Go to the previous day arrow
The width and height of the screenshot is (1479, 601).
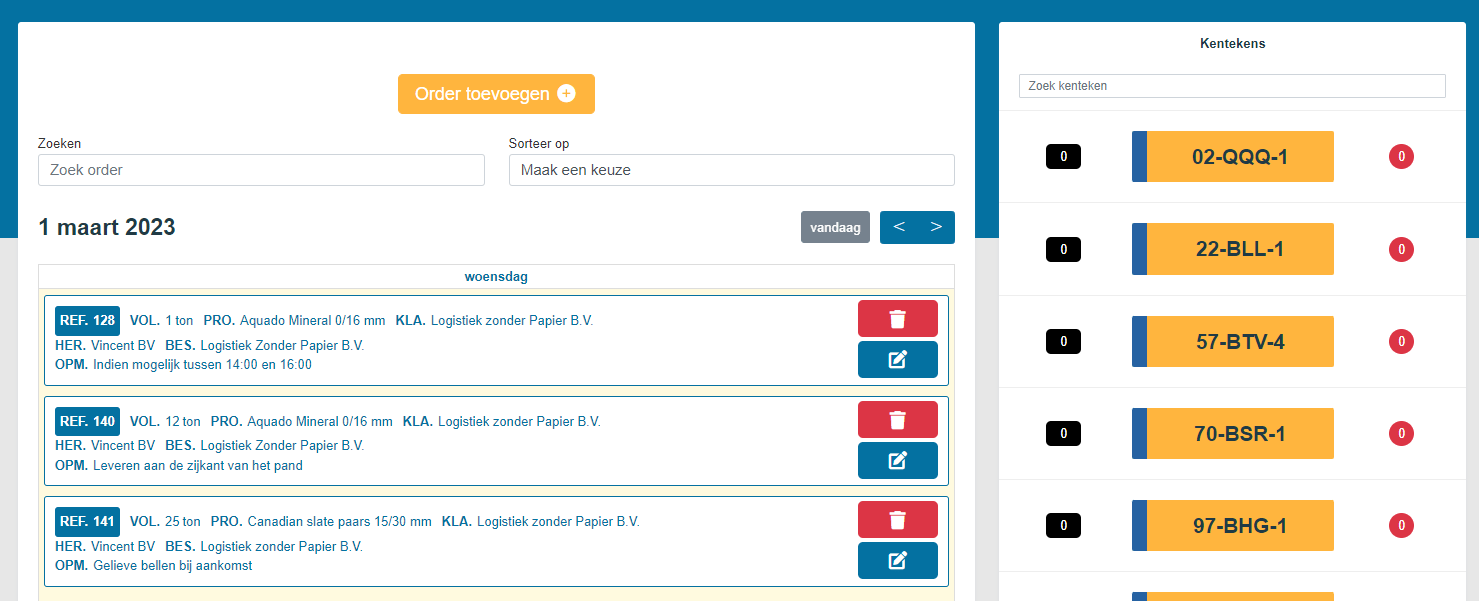click(x=899, y=227)
